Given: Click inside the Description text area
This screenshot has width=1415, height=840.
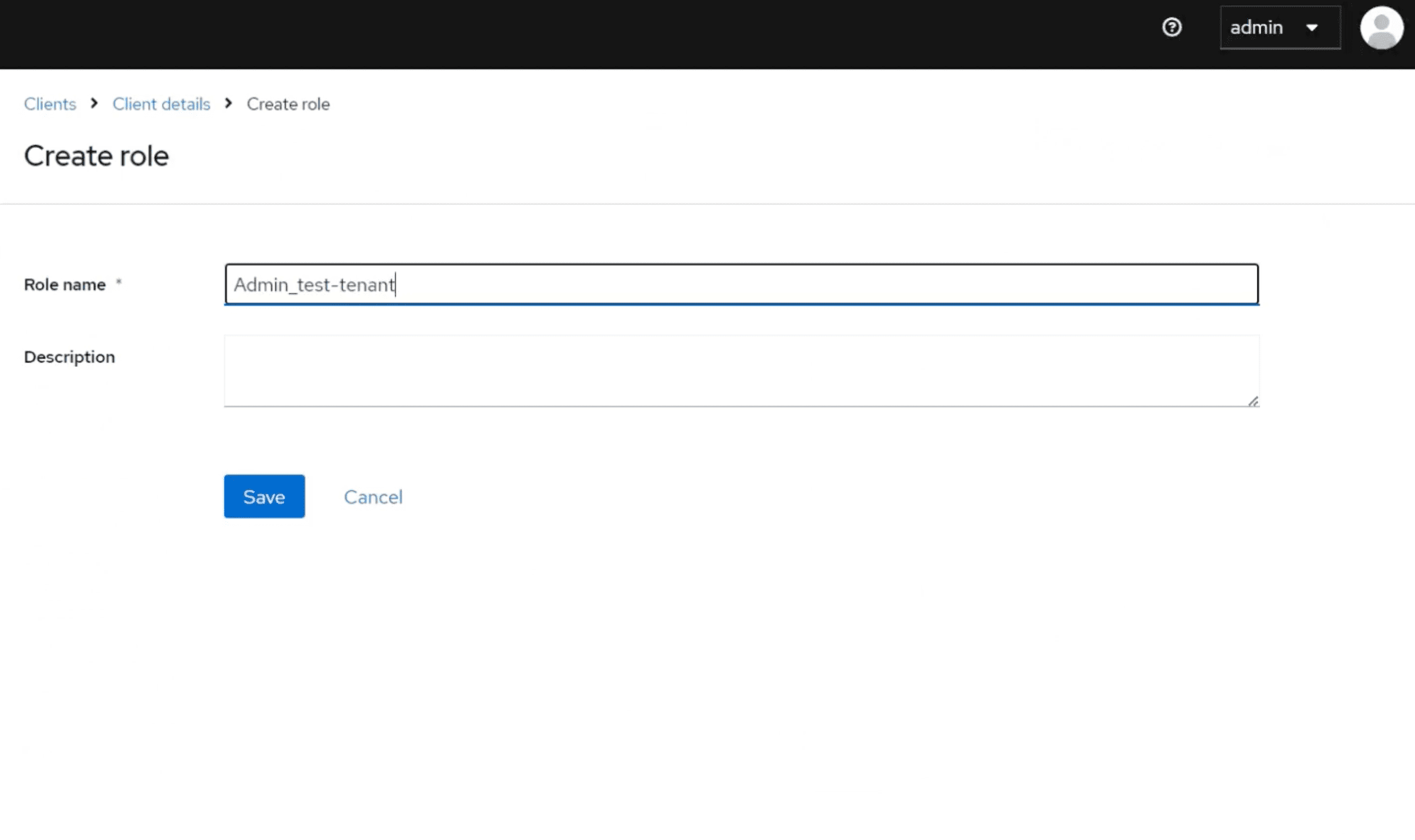Looking at the screenshot, I should (741, 370).
